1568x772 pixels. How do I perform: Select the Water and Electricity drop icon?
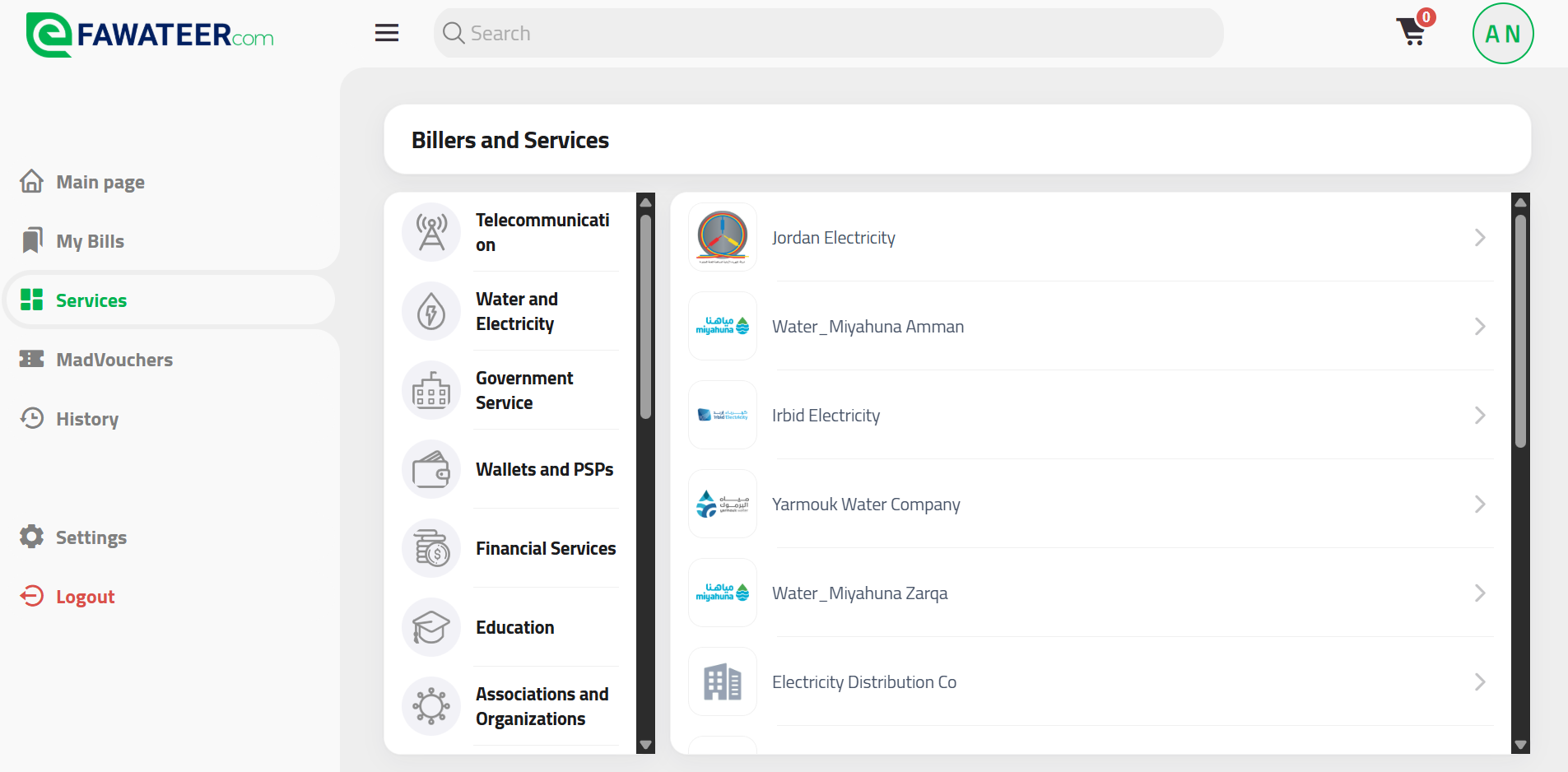pyautogui.click(x=431, y=311)
